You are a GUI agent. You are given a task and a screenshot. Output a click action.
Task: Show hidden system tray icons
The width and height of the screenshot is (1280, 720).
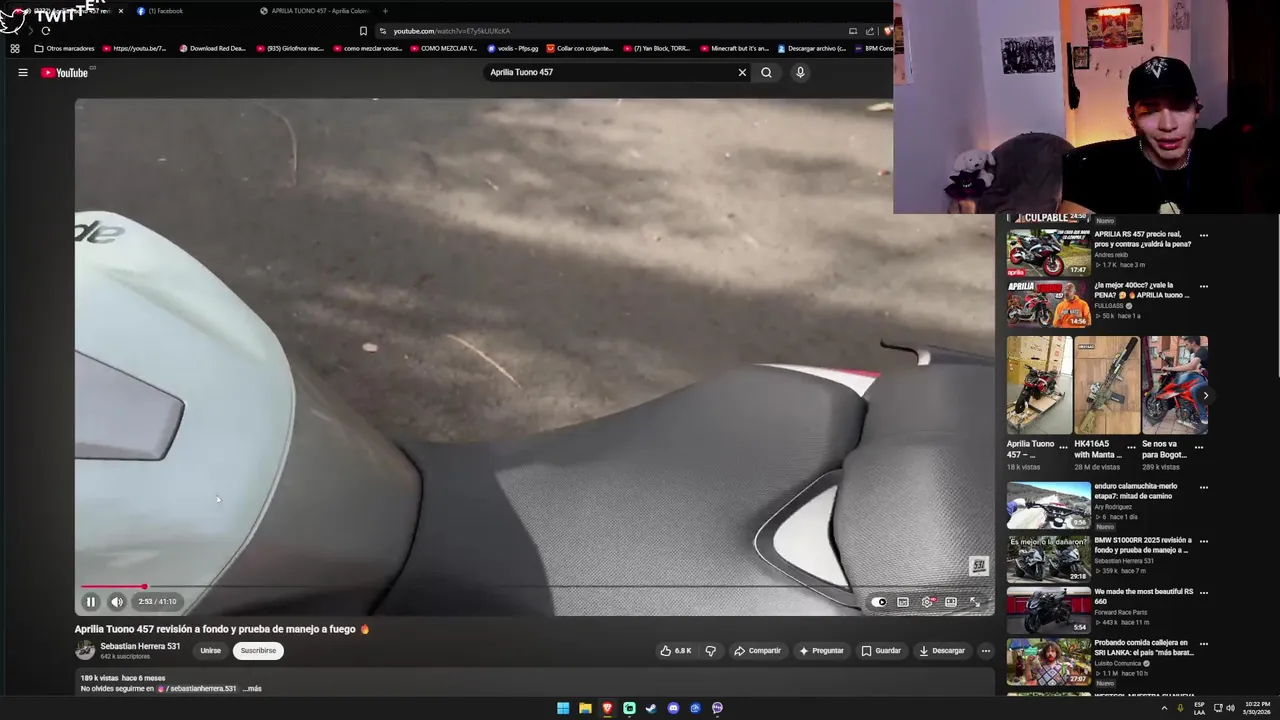[1164, 708]
